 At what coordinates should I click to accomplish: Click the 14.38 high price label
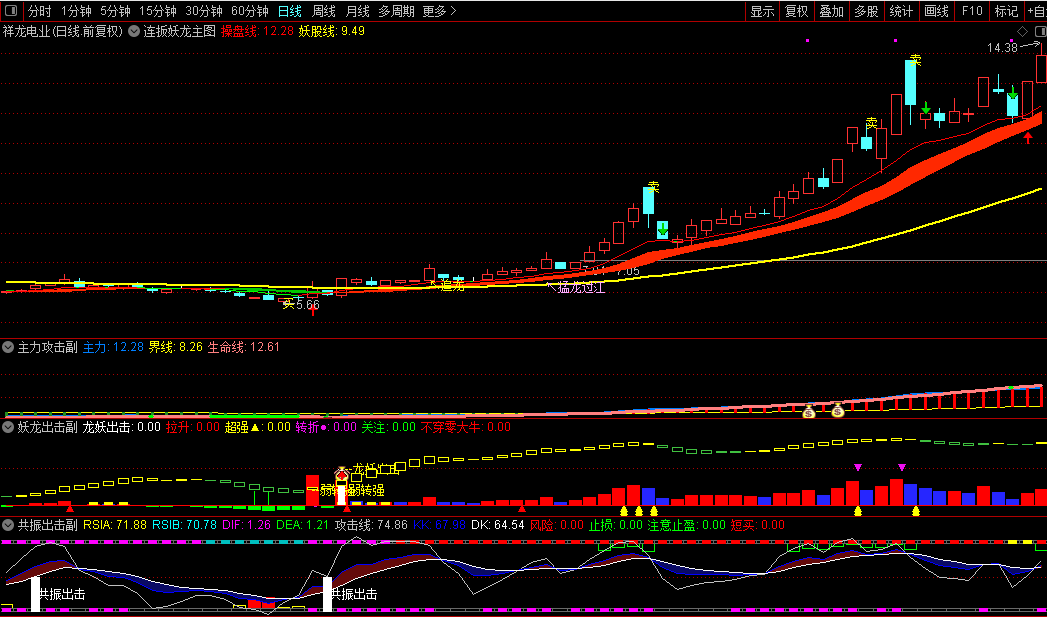tap(1001, 47)
